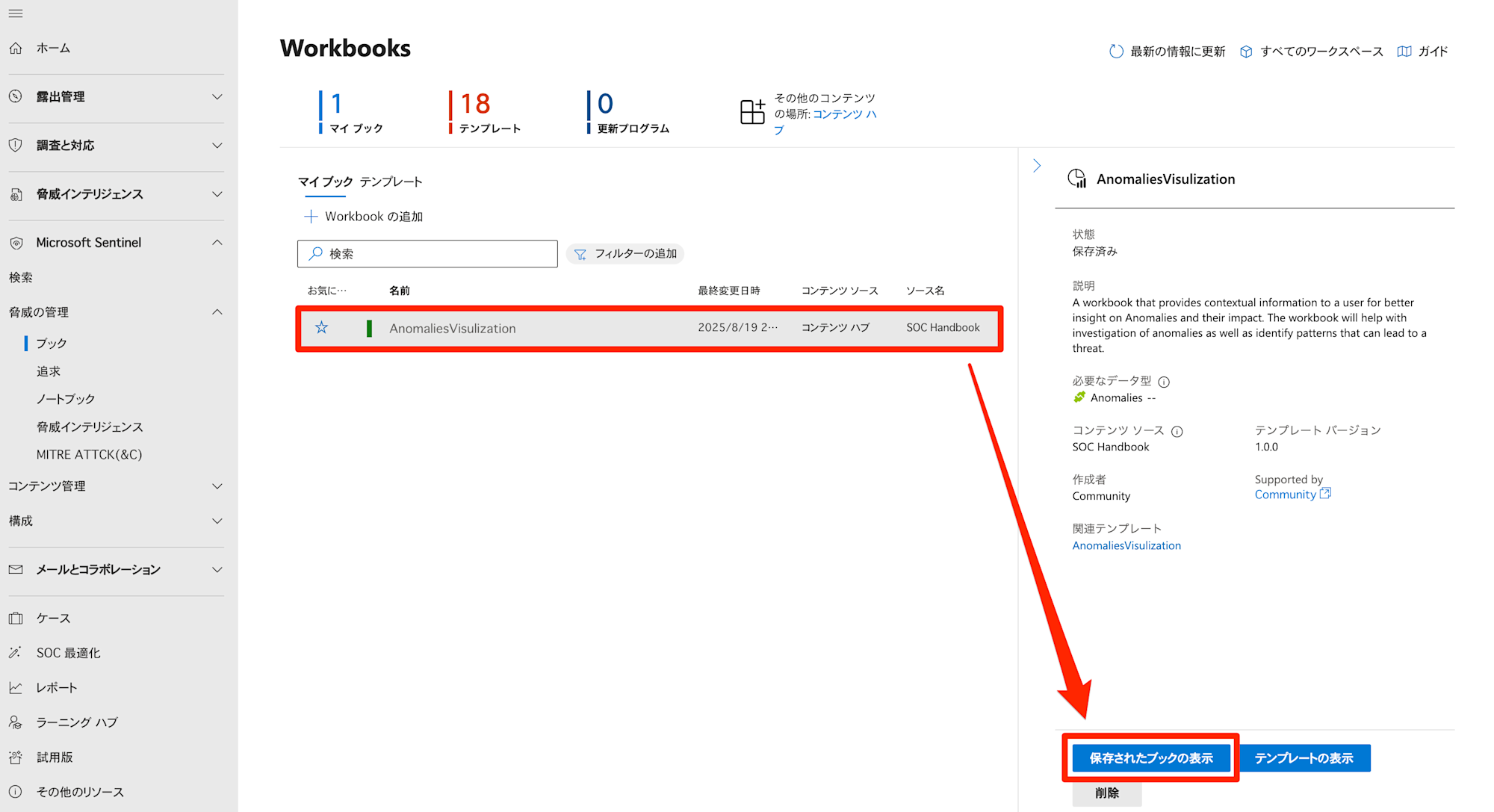Collapse the 脅威の管理 group chevron

[x=217, y=312]
